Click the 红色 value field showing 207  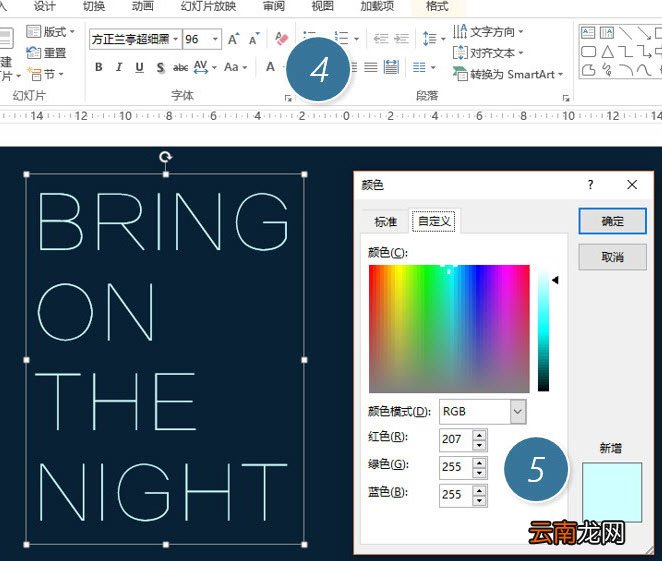(456, 439)
